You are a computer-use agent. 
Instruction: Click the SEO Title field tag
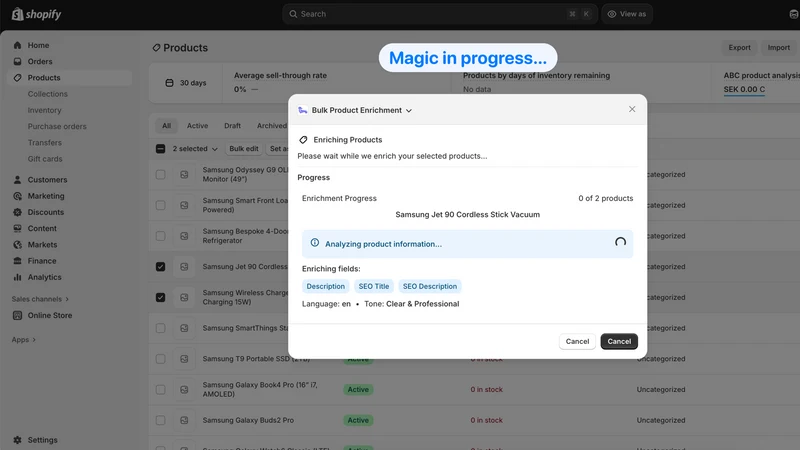tap(373, 286)
